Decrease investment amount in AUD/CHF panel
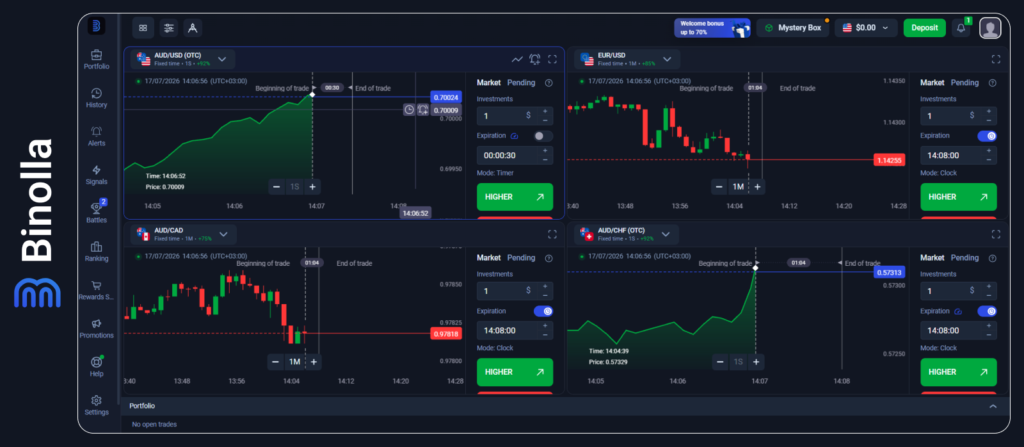Viewport: 1024px width, 447px height. point(989,295)
